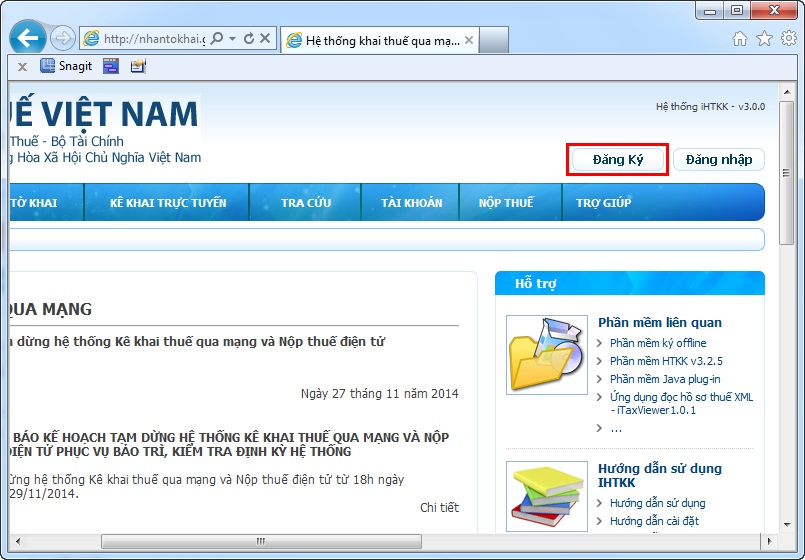805x560 pixels.
Task: Click the Snagit toolbar button
Action: [66, 66]
